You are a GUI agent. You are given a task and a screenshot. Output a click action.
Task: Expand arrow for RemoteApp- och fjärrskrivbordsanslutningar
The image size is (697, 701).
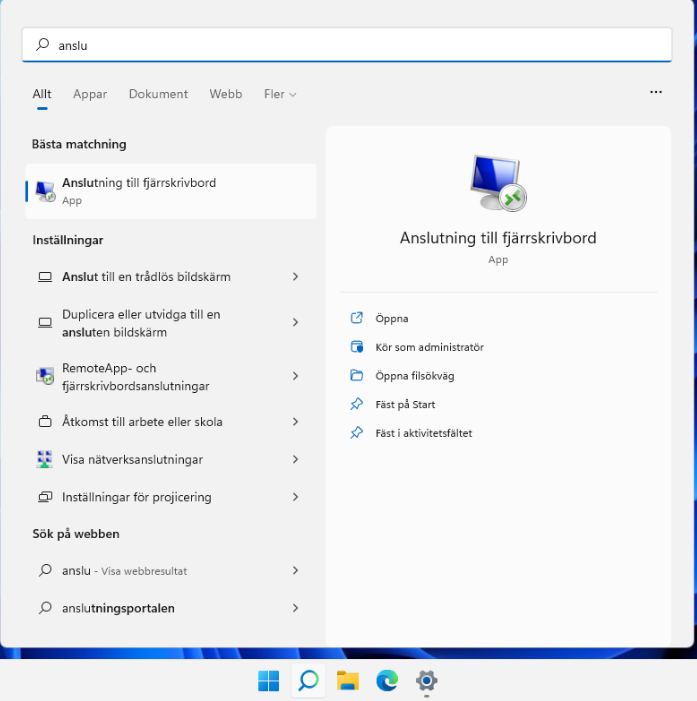point(295,376)
